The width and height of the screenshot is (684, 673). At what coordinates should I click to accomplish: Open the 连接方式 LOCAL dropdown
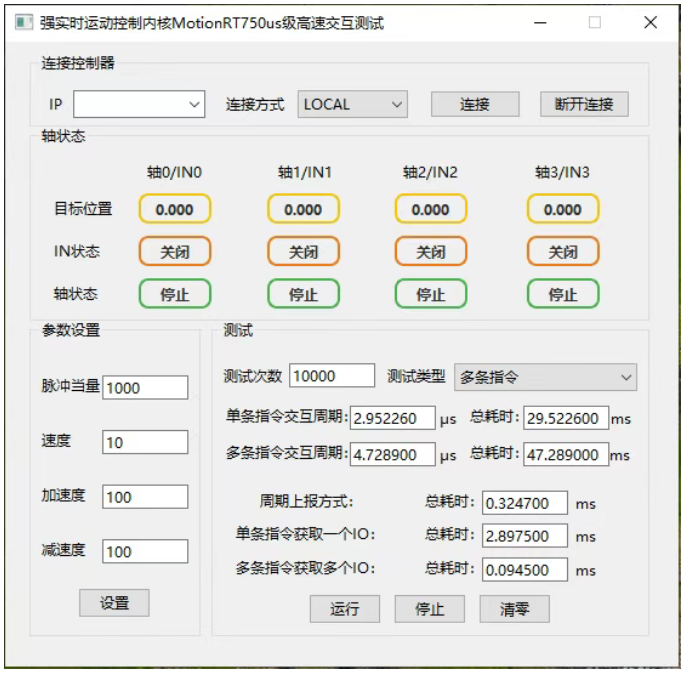352,104
